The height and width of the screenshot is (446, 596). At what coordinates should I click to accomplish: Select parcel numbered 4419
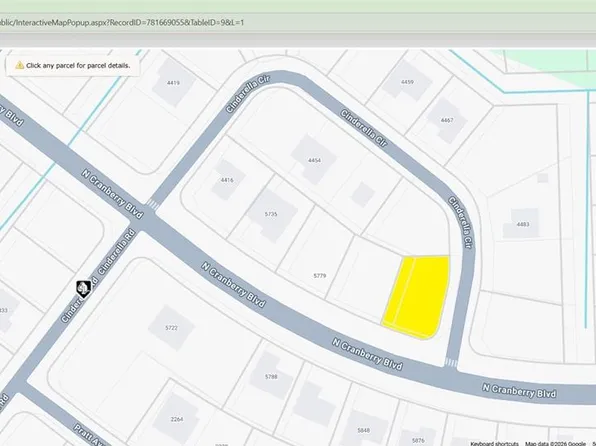(173, 83)
